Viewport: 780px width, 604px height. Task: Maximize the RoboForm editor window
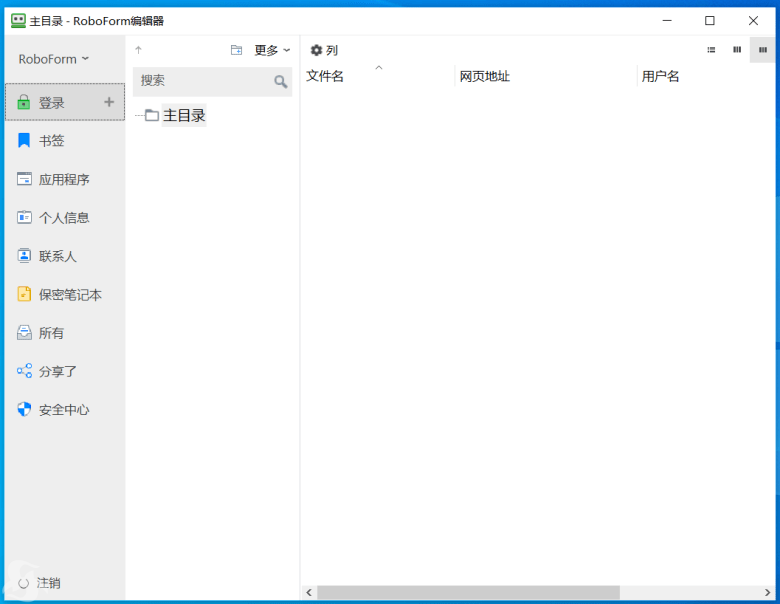710,20
